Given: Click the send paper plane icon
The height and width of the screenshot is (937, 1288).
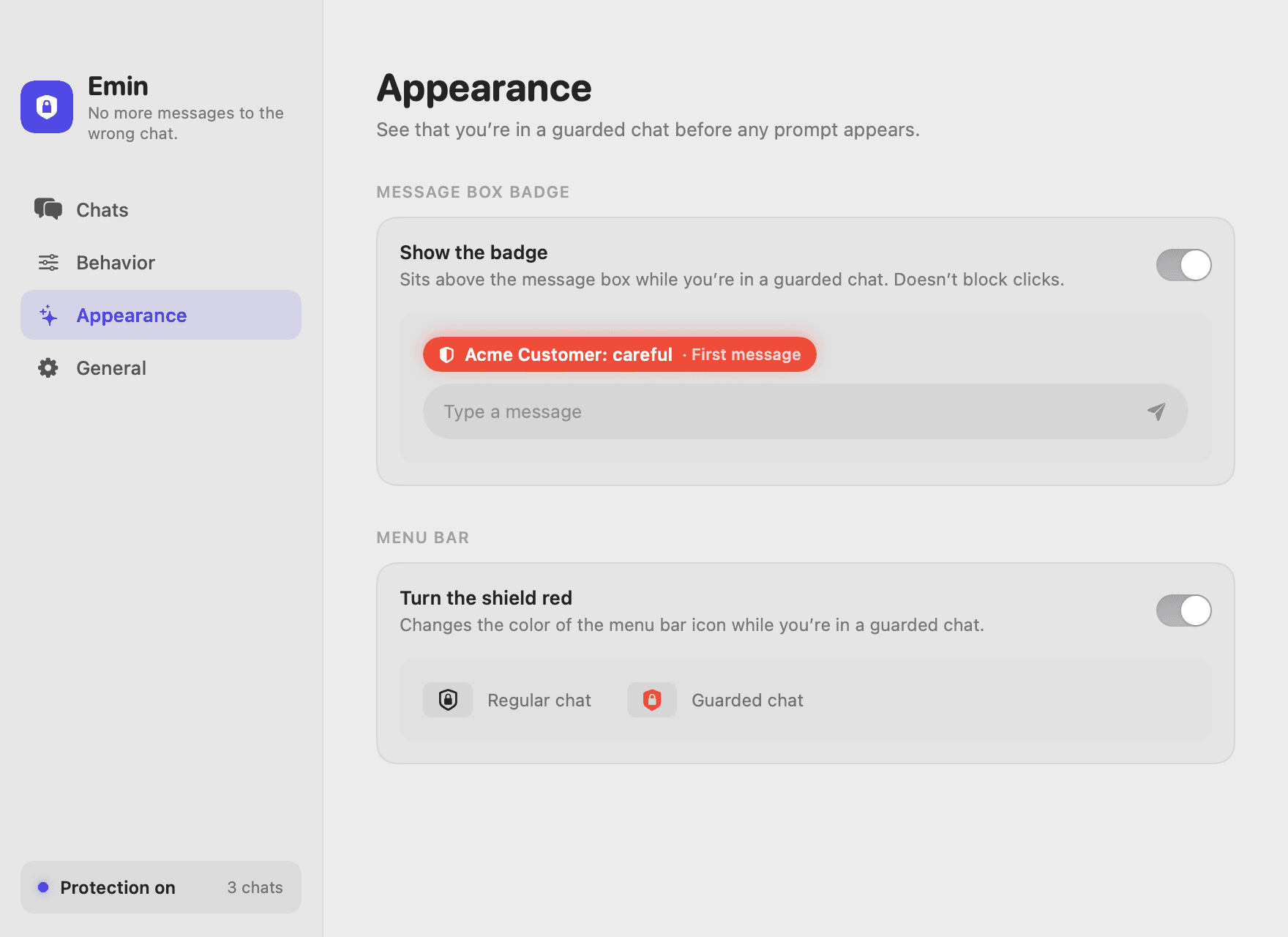Looking at the screenshot, I should pos(1156,411).
